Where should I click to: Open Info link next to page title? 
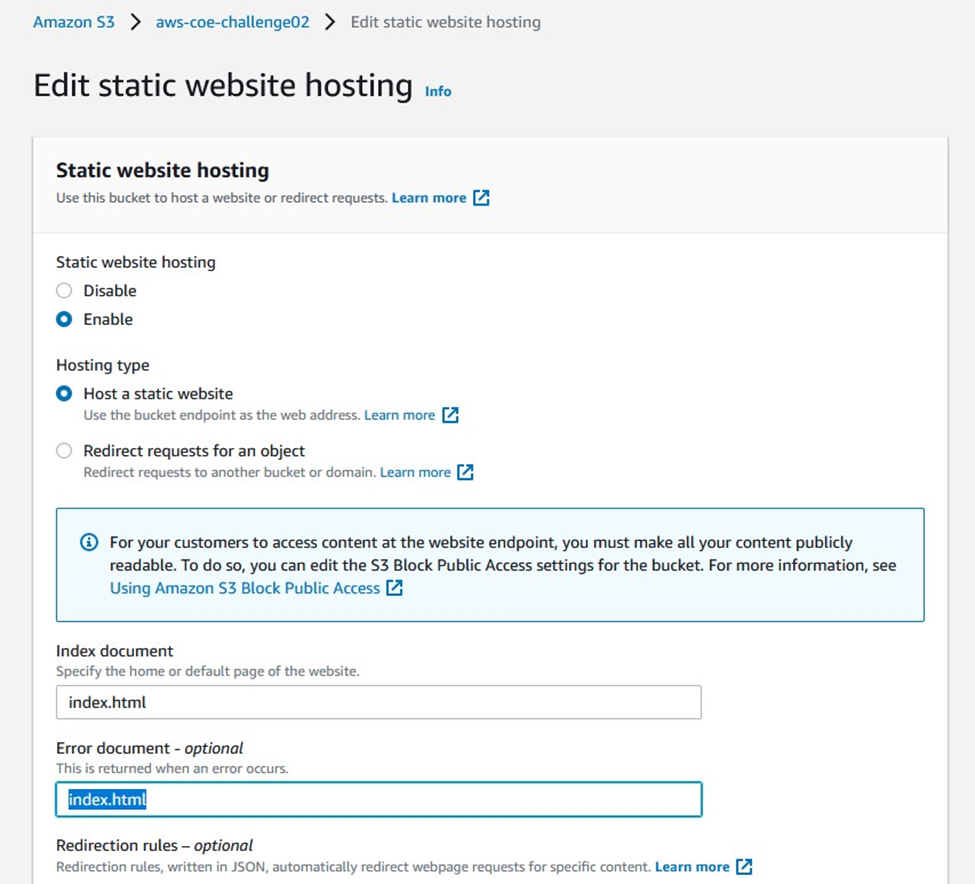(x=438, y=91)
